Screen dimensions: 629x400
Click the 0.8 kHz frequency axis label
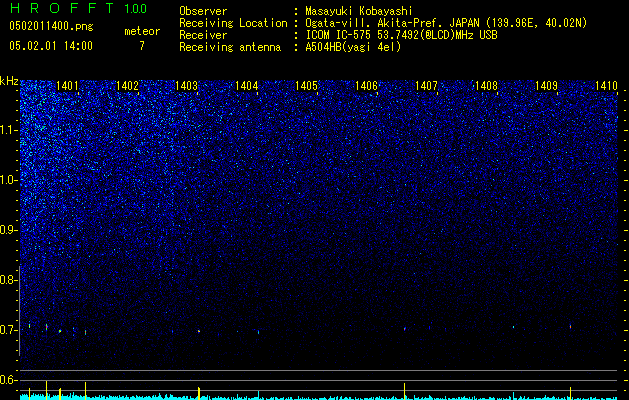[8, 280]
